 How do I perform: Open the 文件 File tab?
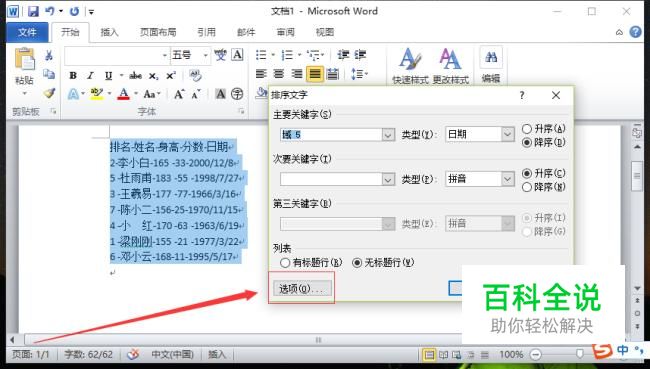click(x=27, y=32)
